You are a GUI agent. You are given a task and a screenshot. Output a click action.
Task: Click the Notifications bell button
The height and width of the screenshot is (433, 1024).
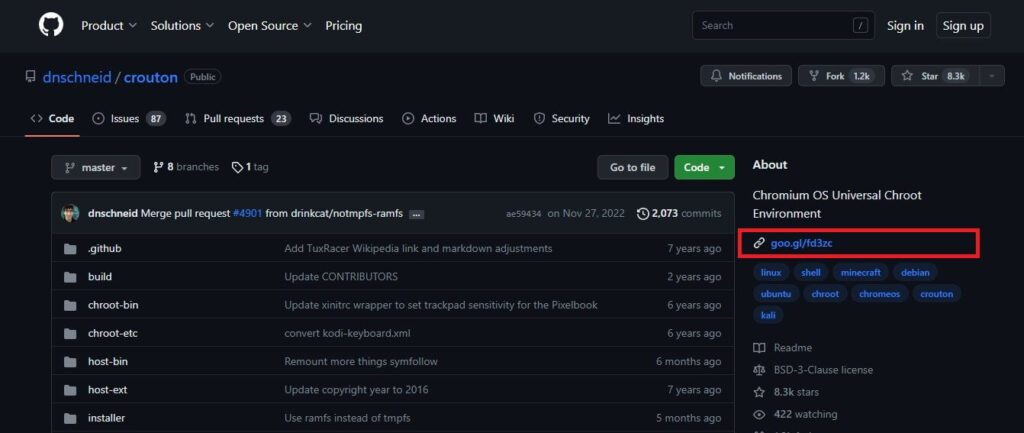point(746,76)
